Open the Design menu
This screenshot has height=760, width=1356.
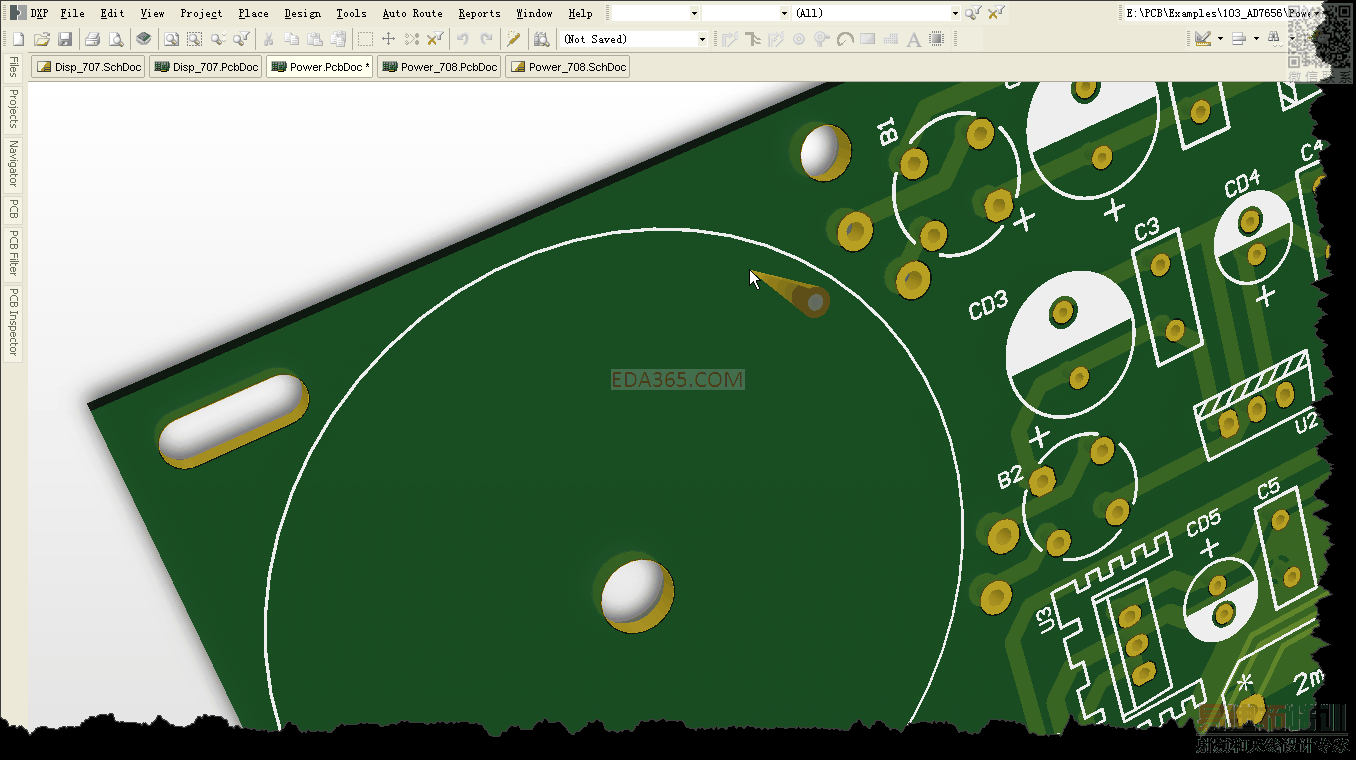(302, 13)
